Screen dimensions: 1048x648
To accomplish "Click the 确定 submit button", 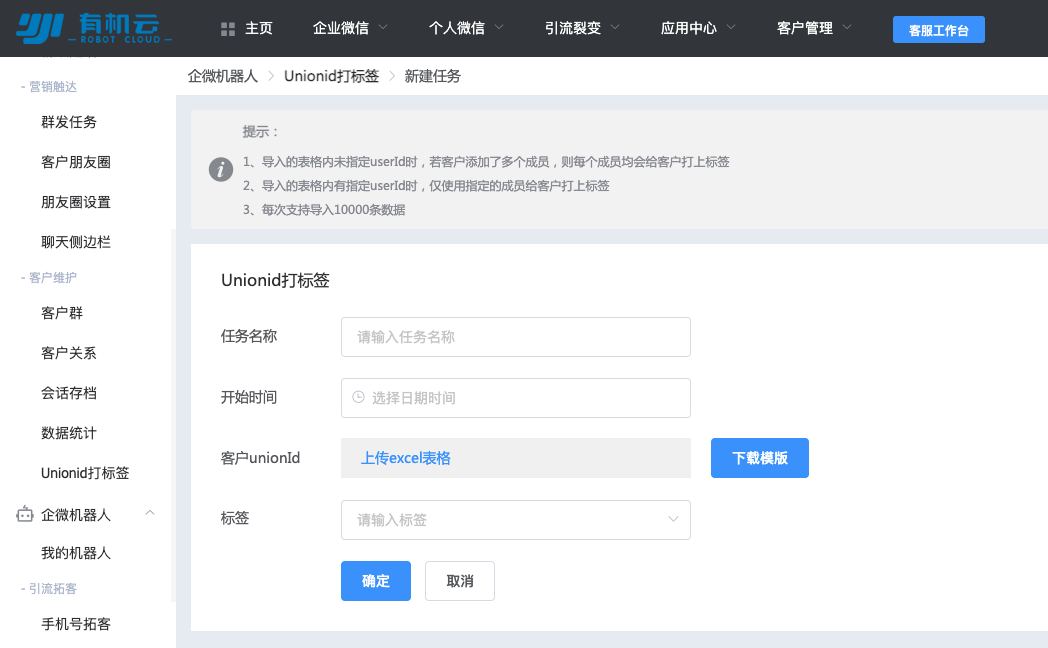I will (375, 581).
